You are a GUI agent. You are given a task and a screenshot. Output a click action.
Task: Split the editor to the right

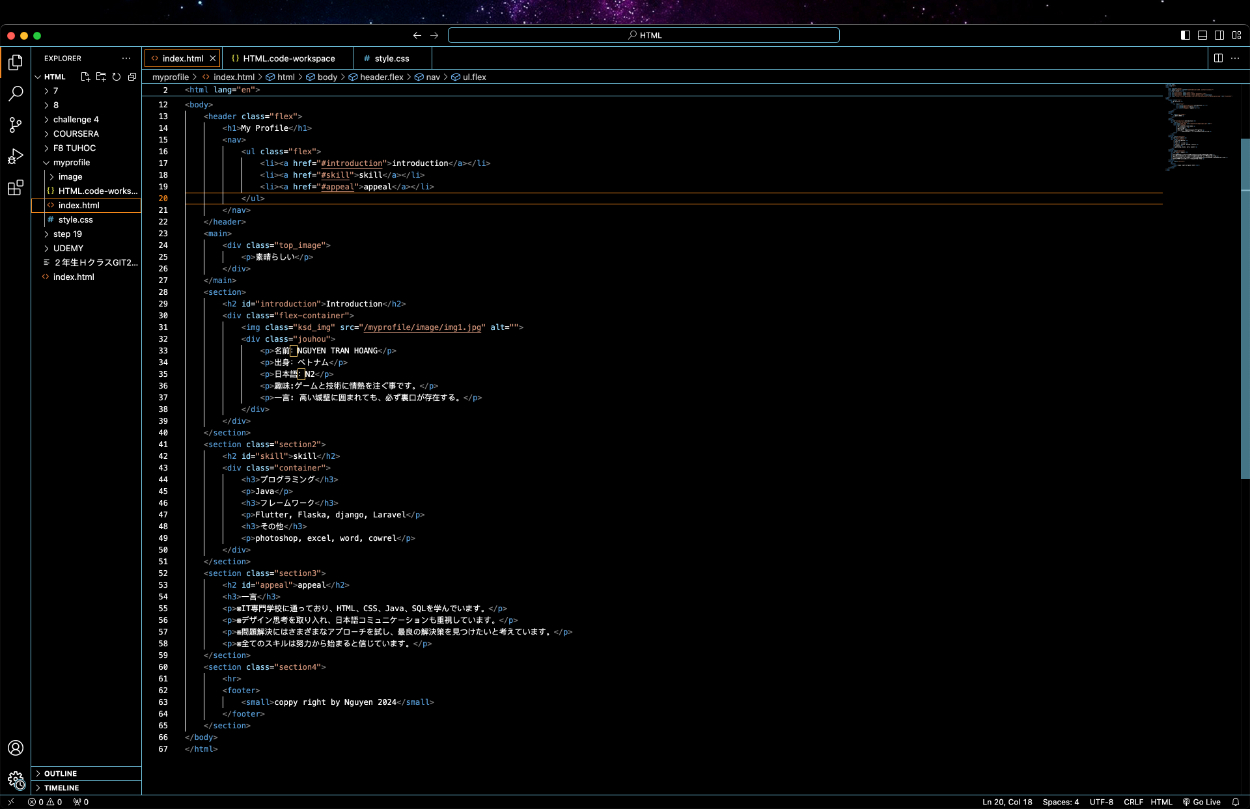[1218, 59]
